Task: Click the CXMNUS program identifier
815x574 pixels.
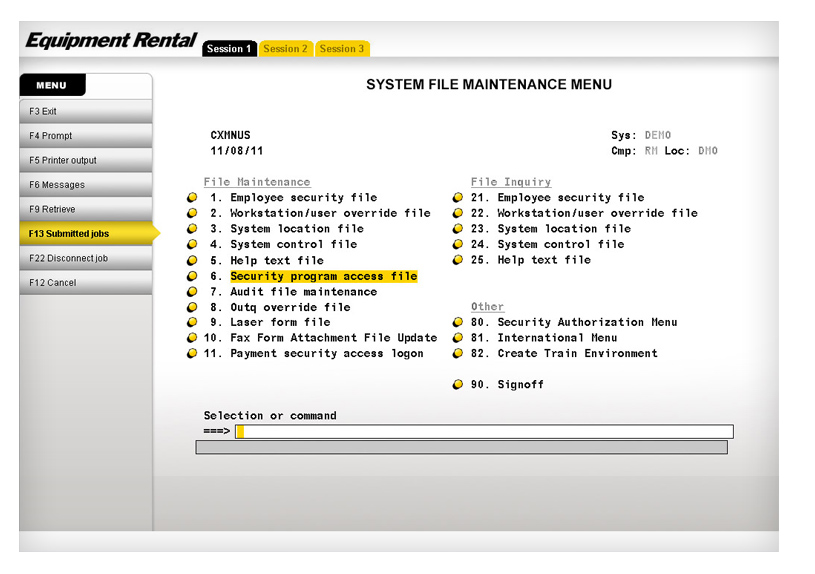Action: (x=230, y=135)
